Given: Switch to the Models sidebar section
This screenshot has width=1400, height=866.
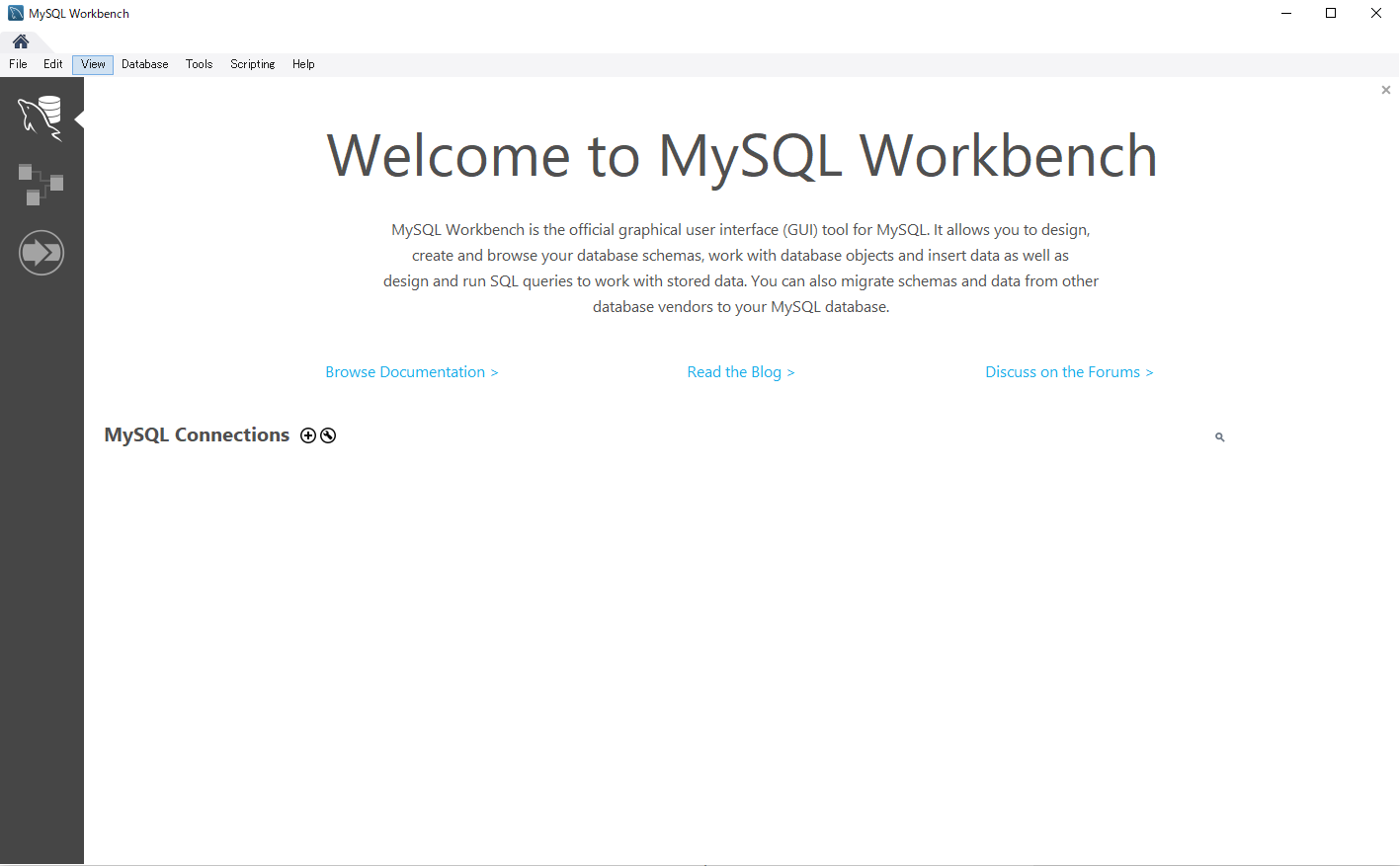Looking at the screenshot, I should 41,185.
